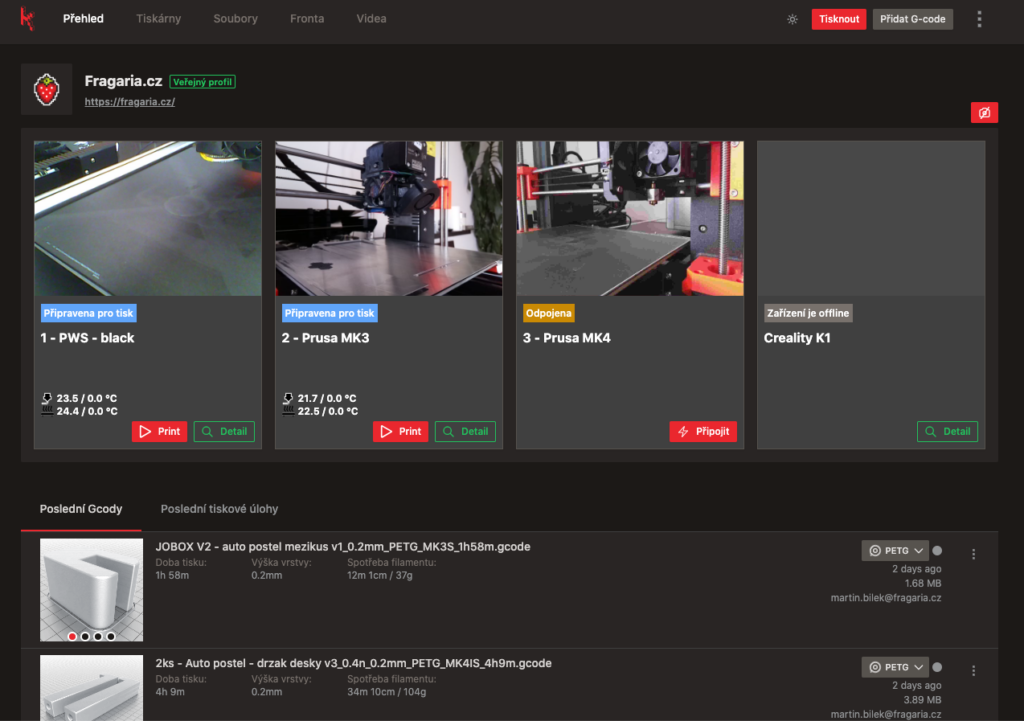1024x721 pixels.
Task: Click gray color dot beside first PETG
Action: [937, 550]
